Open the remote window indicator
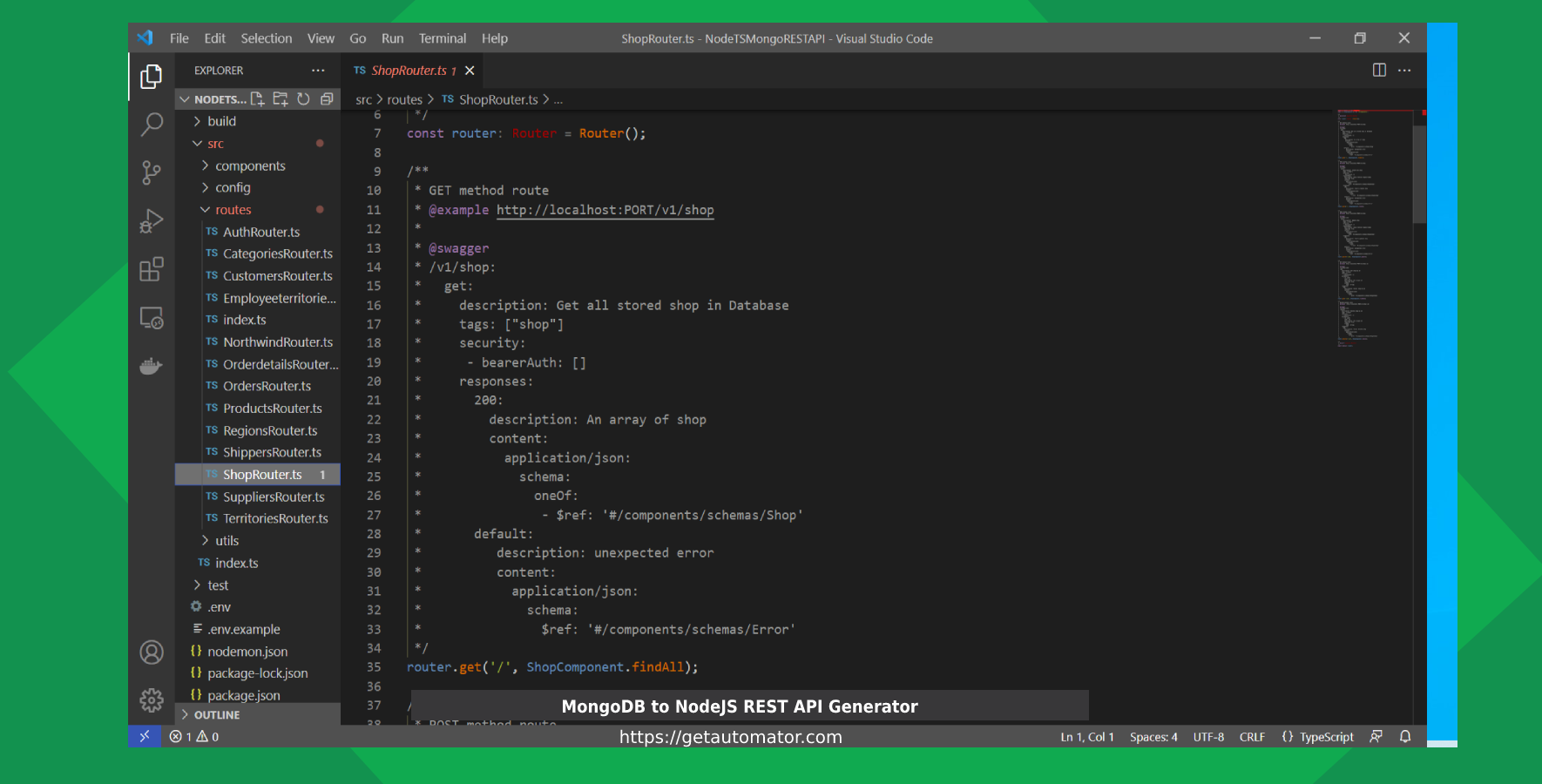1542x784 pixels. [x=145, y=736]
